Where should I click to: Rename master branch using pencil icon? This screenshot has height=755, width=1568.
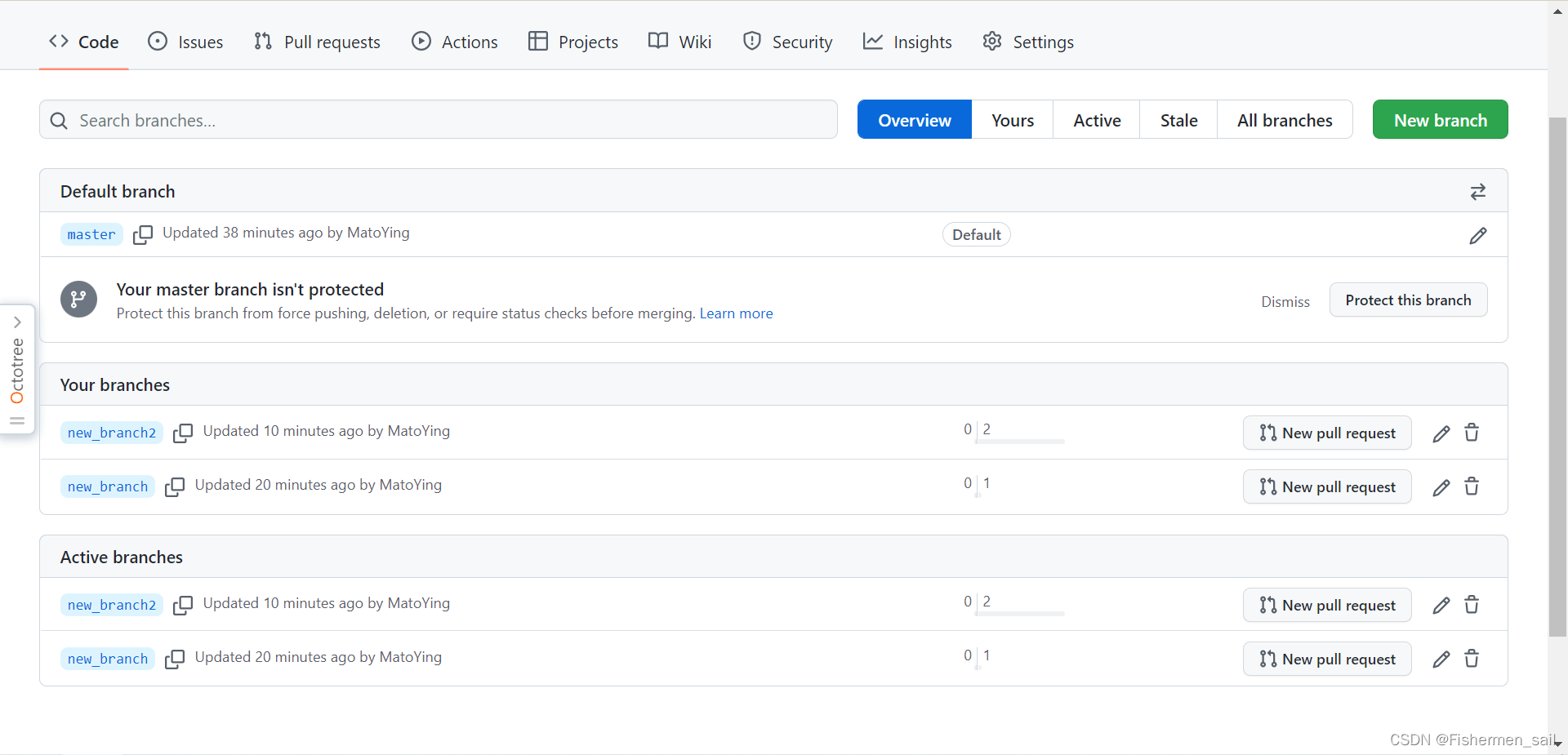1477,236
